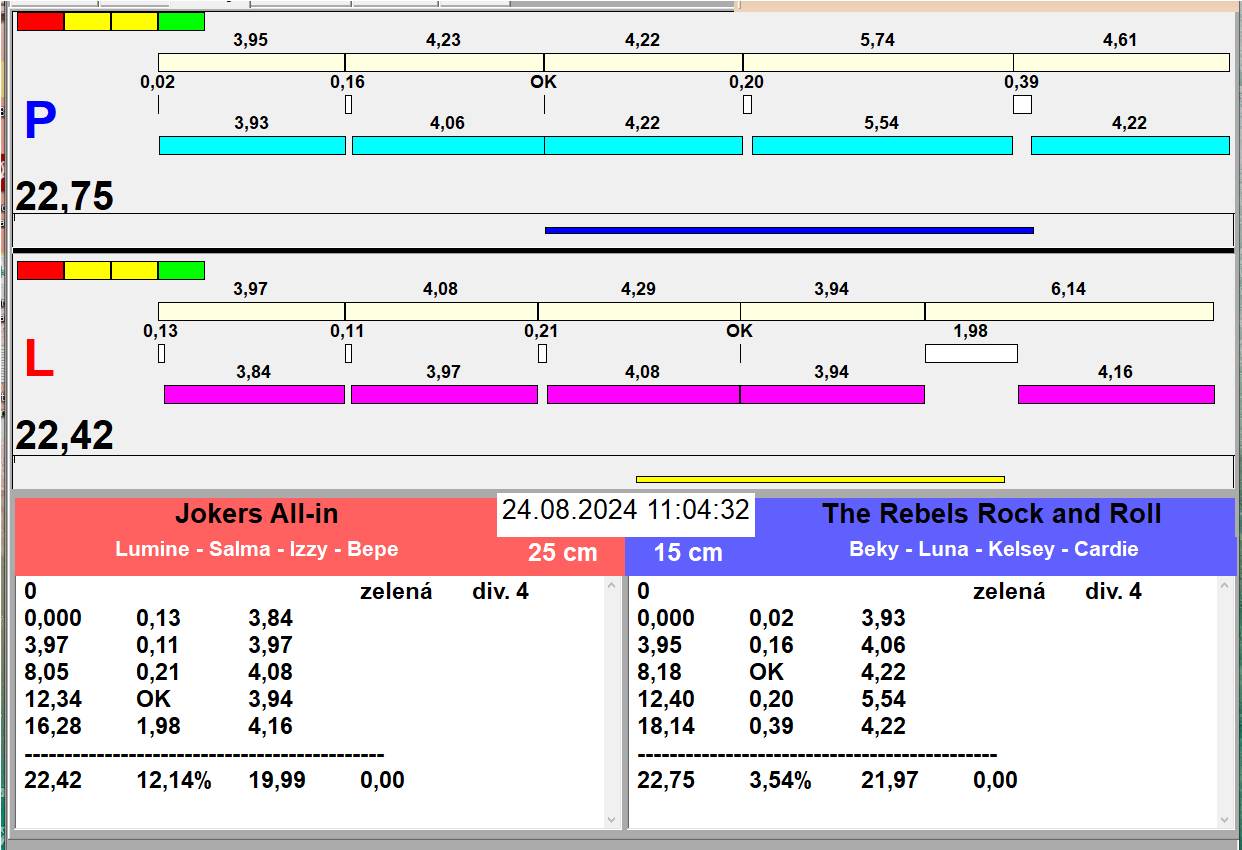Image resolution: width=1242 pixels, height=850 pixels.
Task: Click the red start light in lane L
Action: (40, 270)
